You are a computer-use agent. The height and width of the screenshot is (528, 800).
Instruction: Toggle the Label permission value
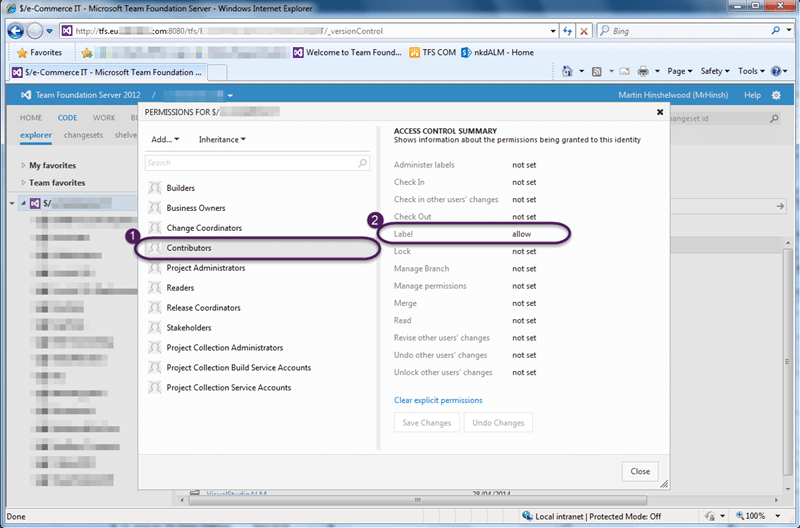[x=521, y=234]
